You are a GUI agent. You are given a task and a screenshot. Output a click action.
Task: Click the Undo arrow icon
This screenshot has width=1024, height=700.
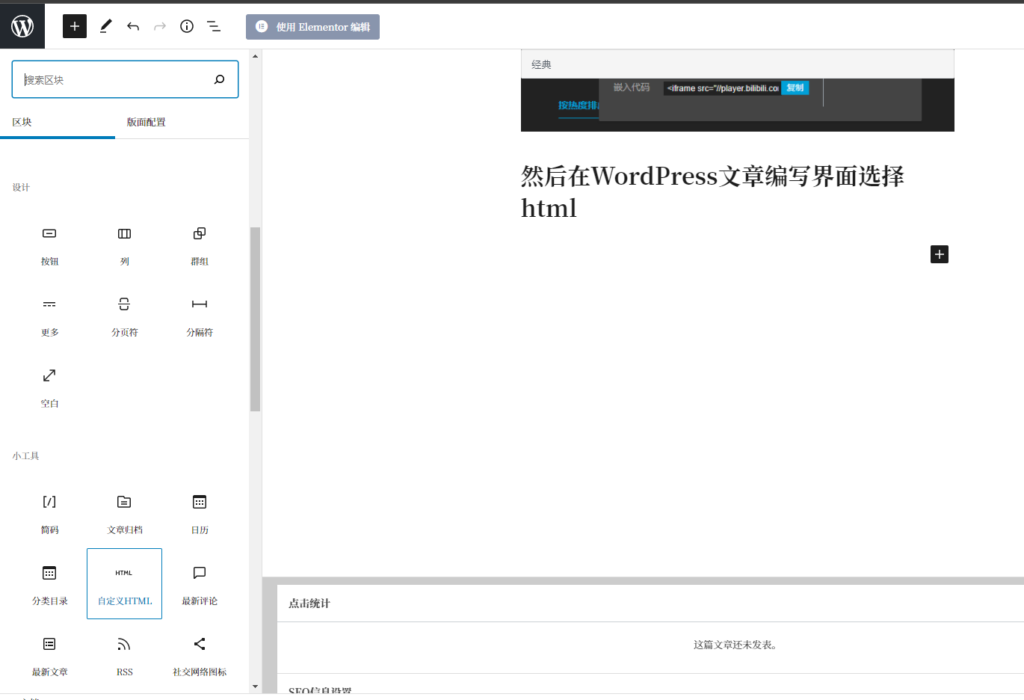coord(133,25)
